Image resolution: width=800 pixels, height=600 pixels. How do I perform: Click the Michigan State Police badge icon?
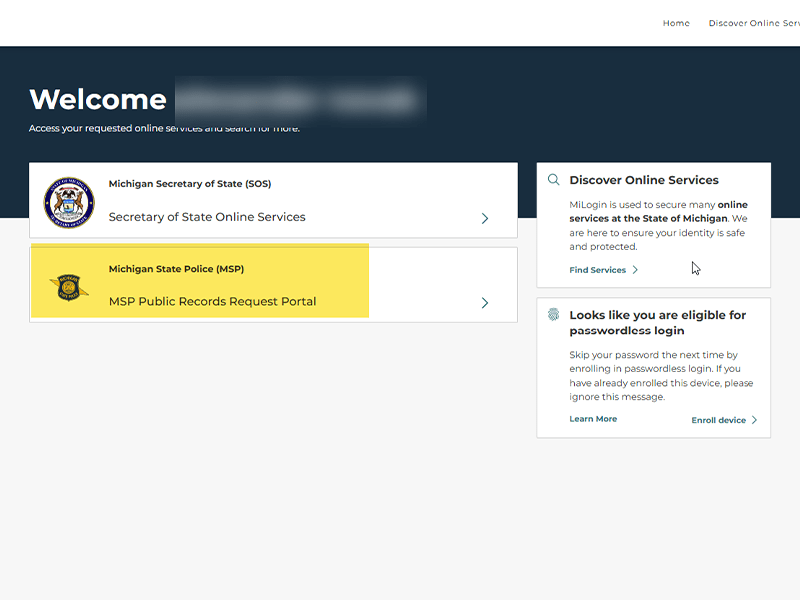[69, 287]
